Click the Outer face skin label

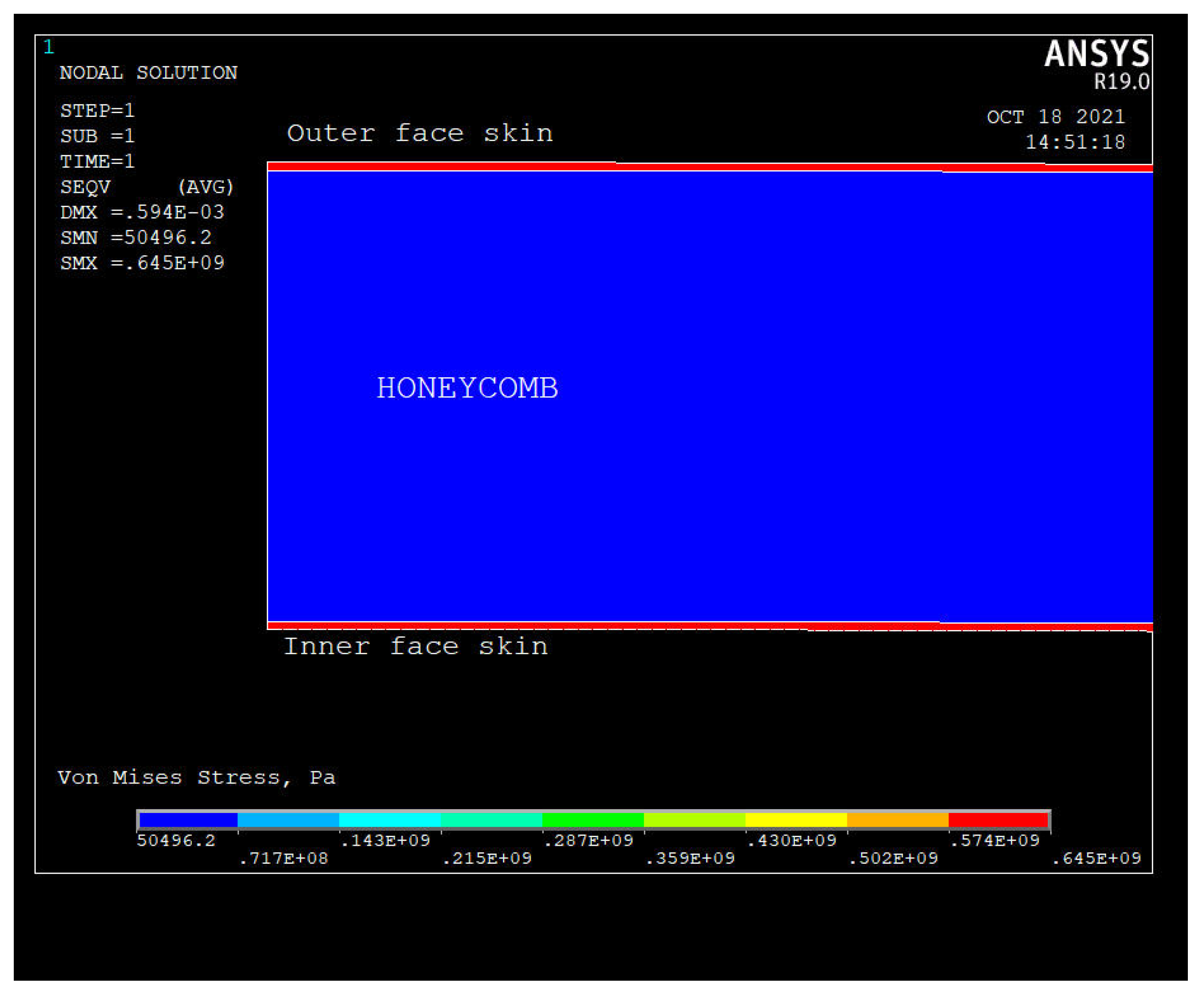(419, 134)
